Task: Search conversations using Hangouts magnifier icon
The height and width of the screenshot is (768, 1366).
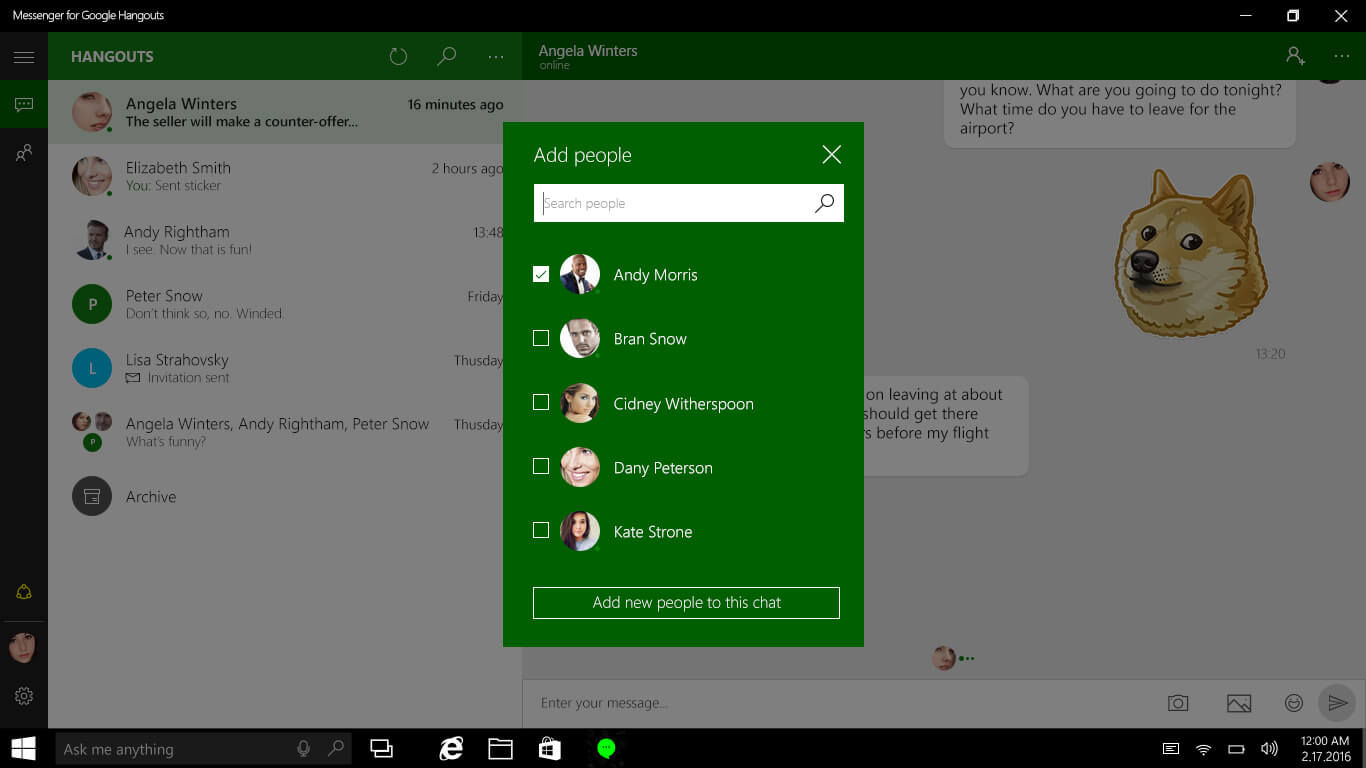Action: tap(447, 56)
